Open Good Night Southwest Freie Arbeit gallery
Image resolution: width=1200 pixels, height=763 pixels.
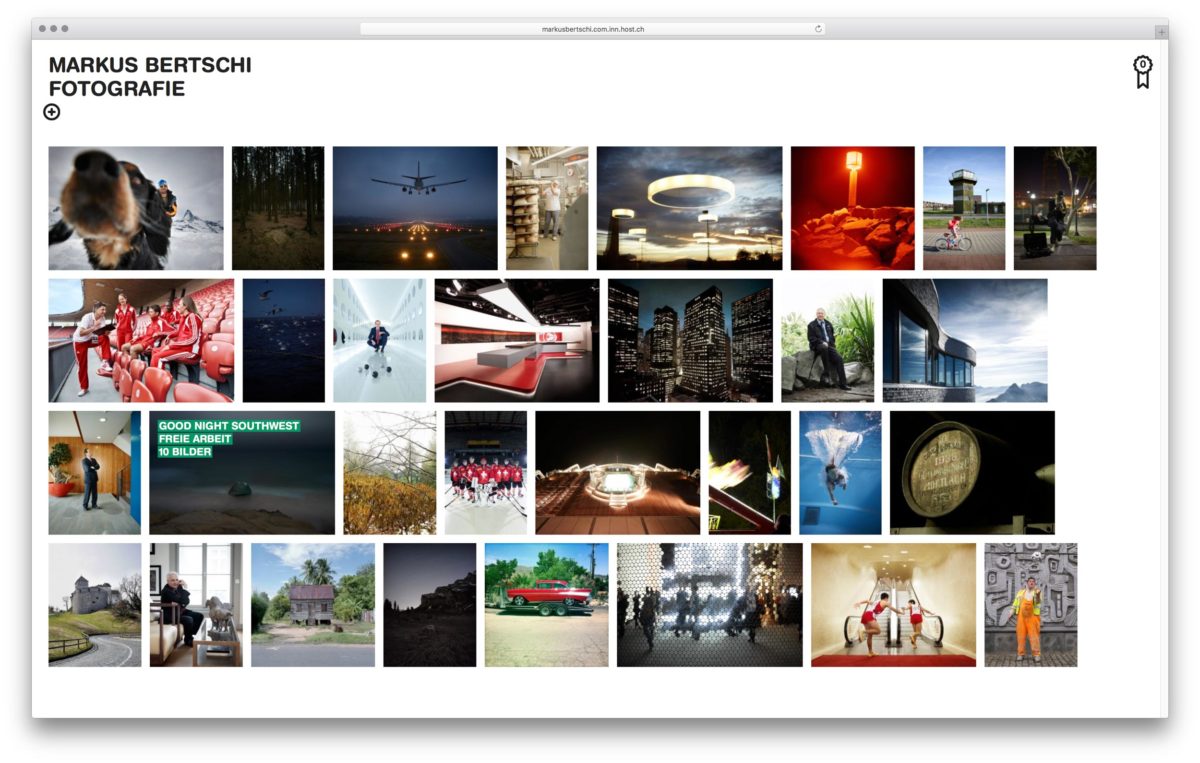pyautogui.click(x=241, y=472)
